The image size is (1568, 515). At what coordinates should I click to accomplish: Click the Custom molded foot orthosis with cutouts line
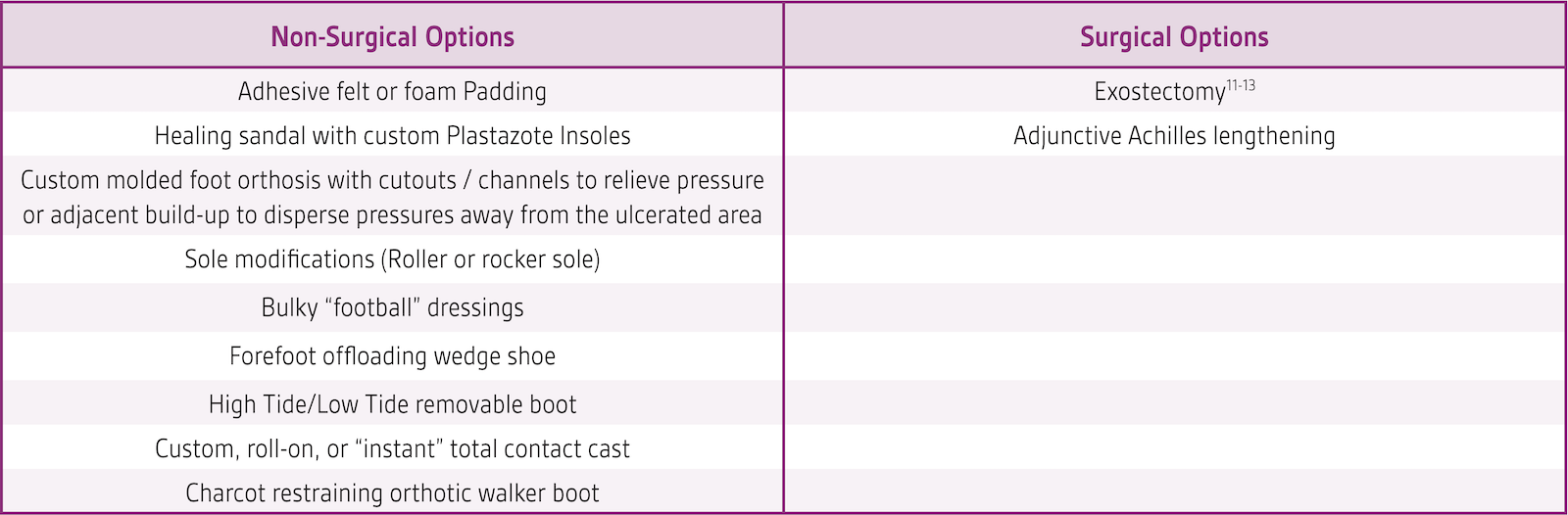tap(392, 180)
